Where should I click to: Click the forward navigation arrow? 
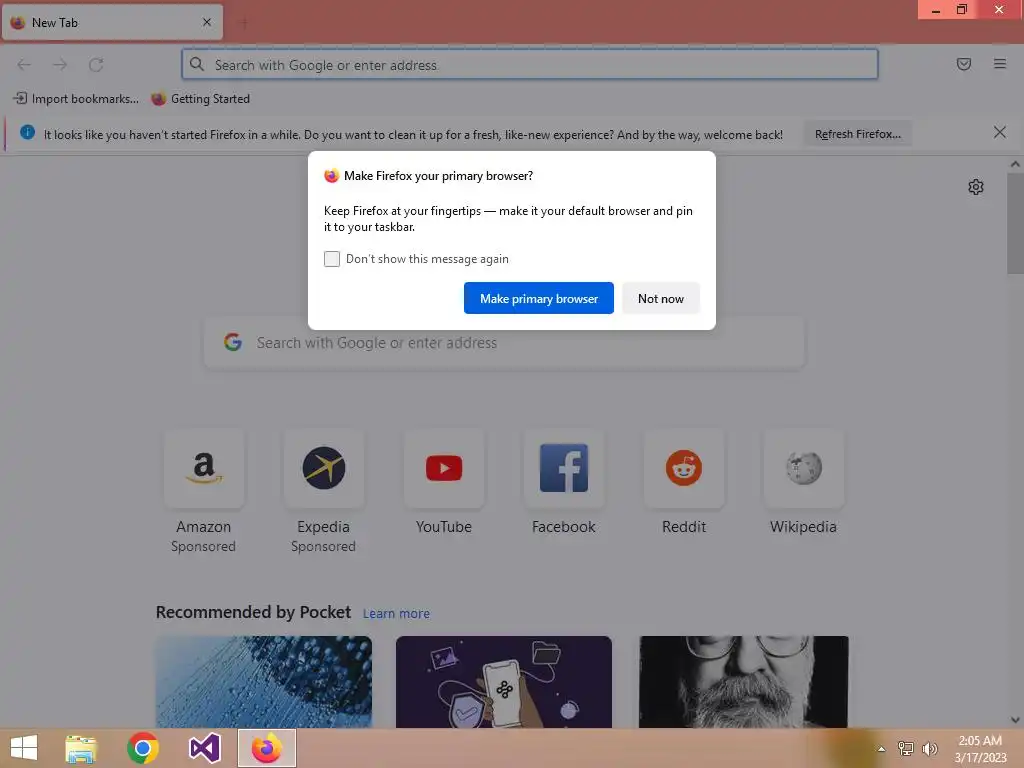click(x=60, y=65)
